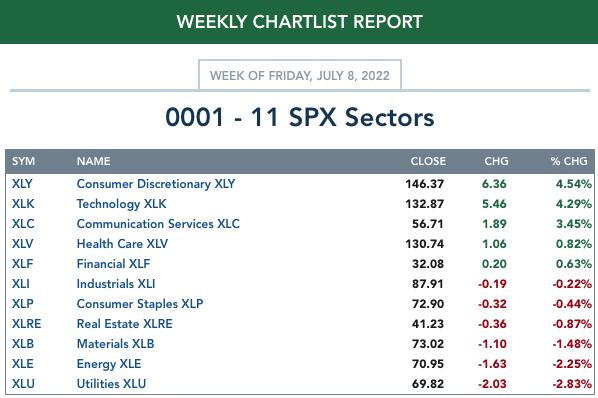Click the SYM column header

(23, 161)
